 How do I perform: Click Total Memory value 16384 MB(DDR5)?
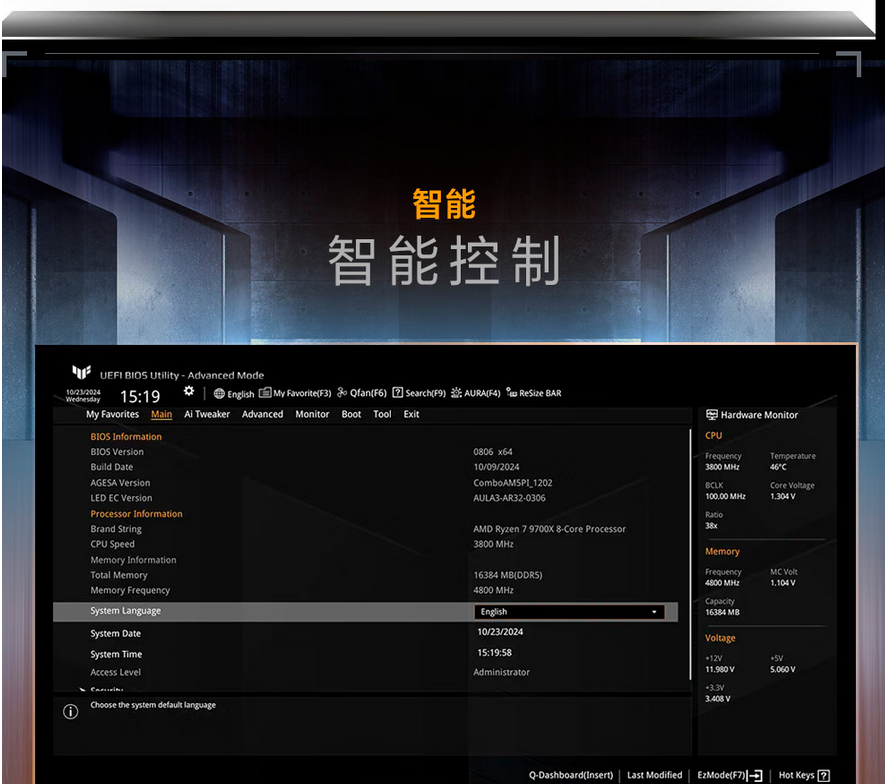tap(507, 575)
